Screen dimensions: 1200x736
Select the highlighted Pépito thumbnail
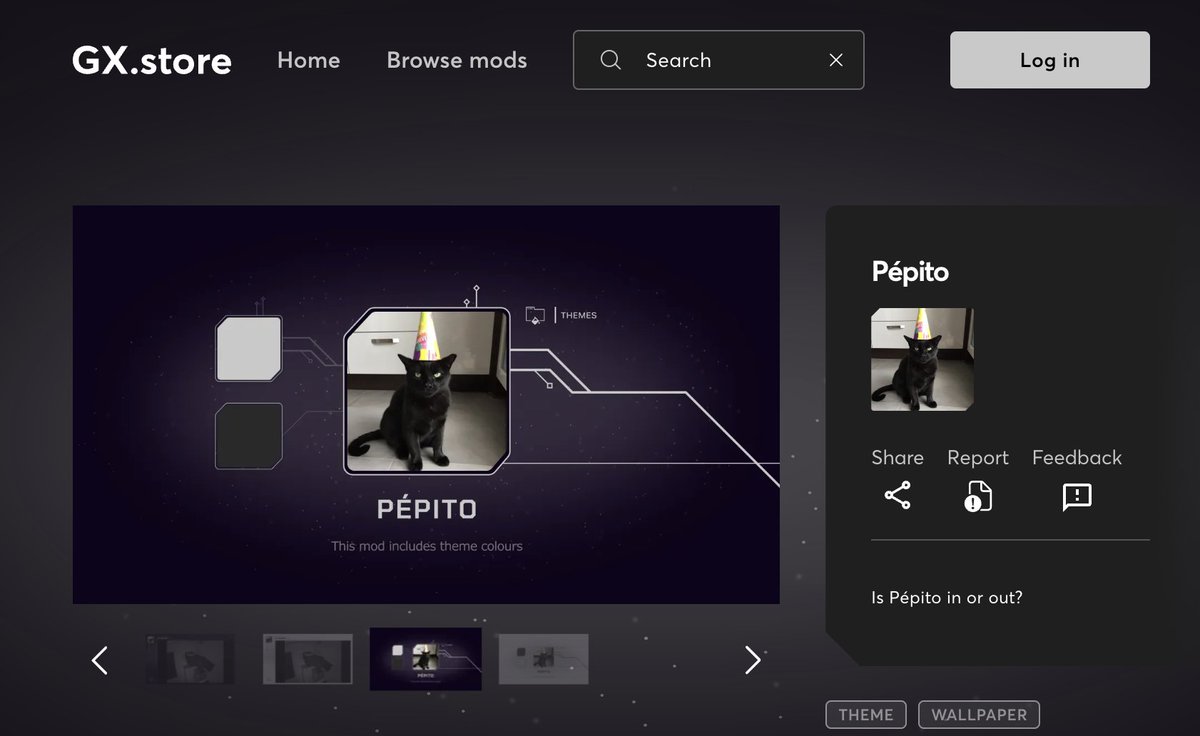point(426,659)
